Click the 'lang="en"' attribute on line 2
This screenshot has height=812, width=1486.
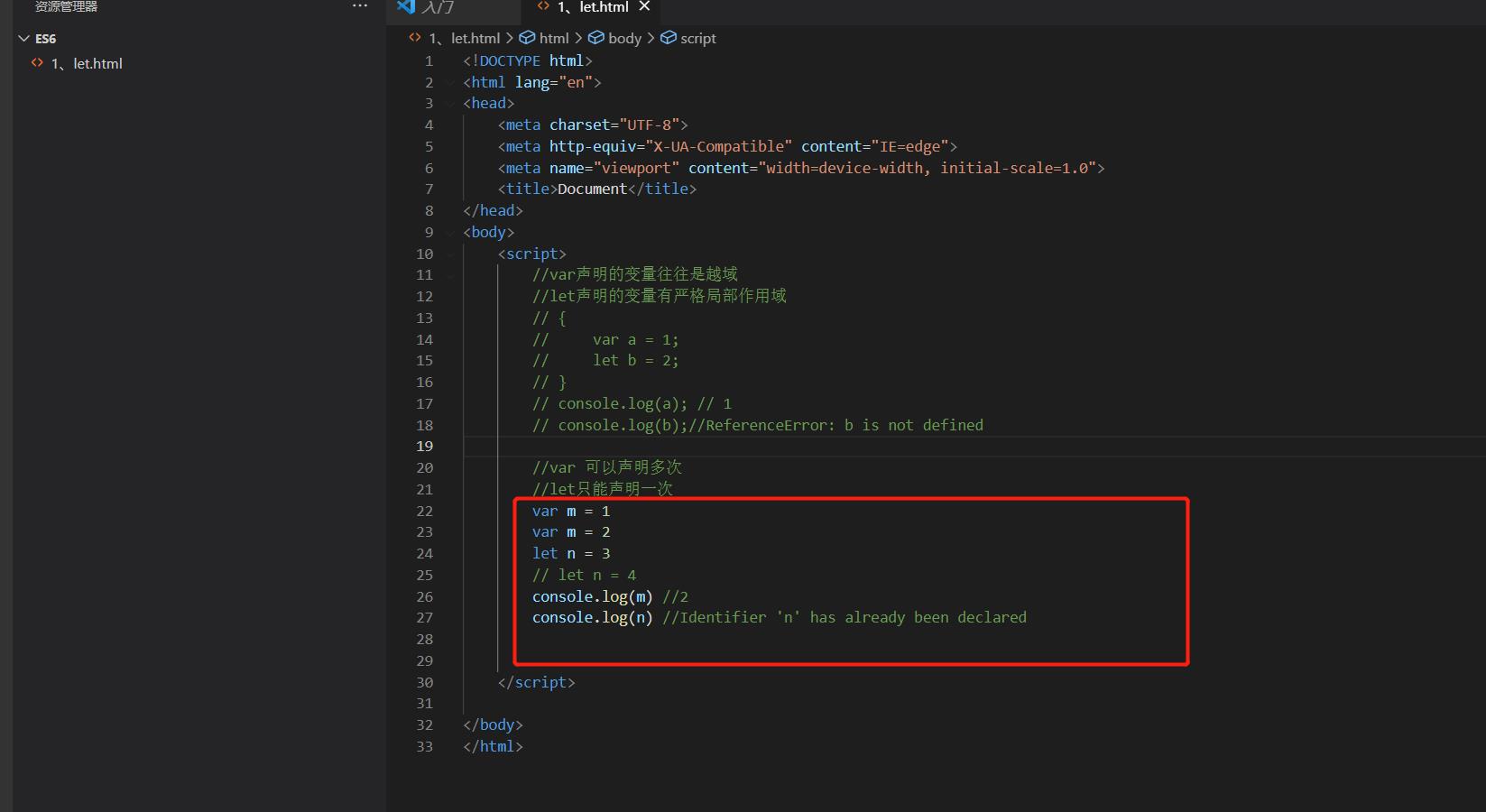[553, 82]
